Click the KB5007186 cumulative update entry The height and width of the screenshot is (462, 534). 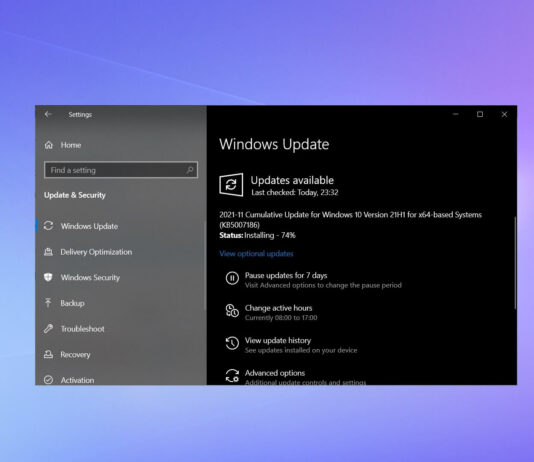350,220
